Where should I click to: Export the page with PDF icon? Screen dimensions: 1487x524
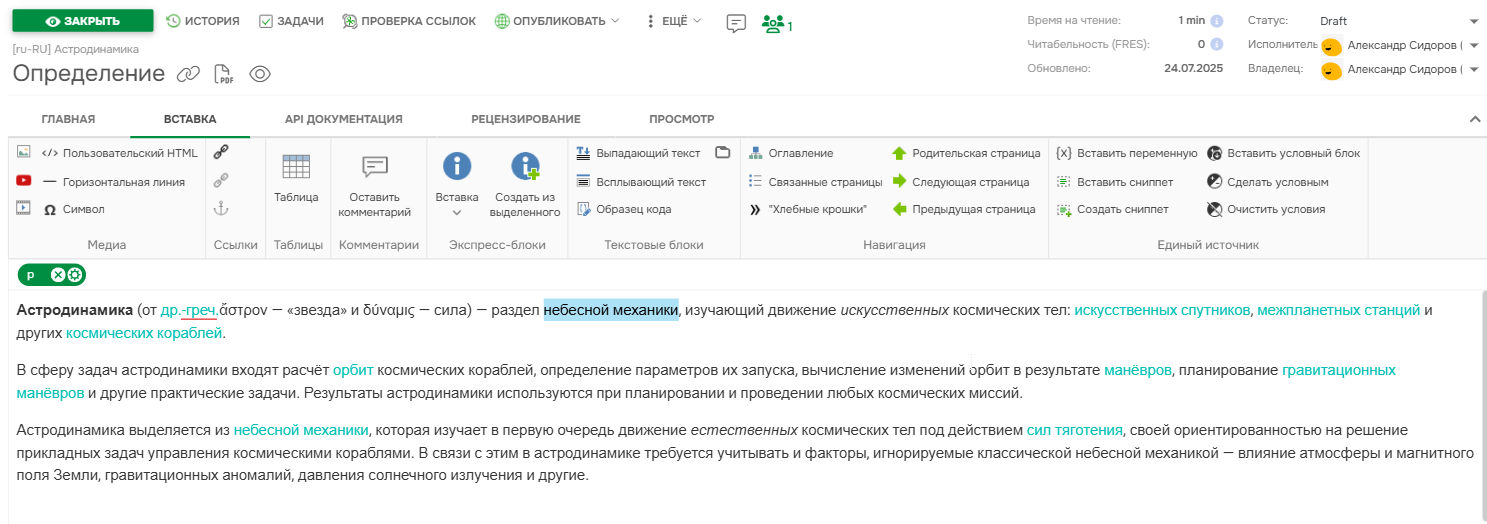coord(225,74)
